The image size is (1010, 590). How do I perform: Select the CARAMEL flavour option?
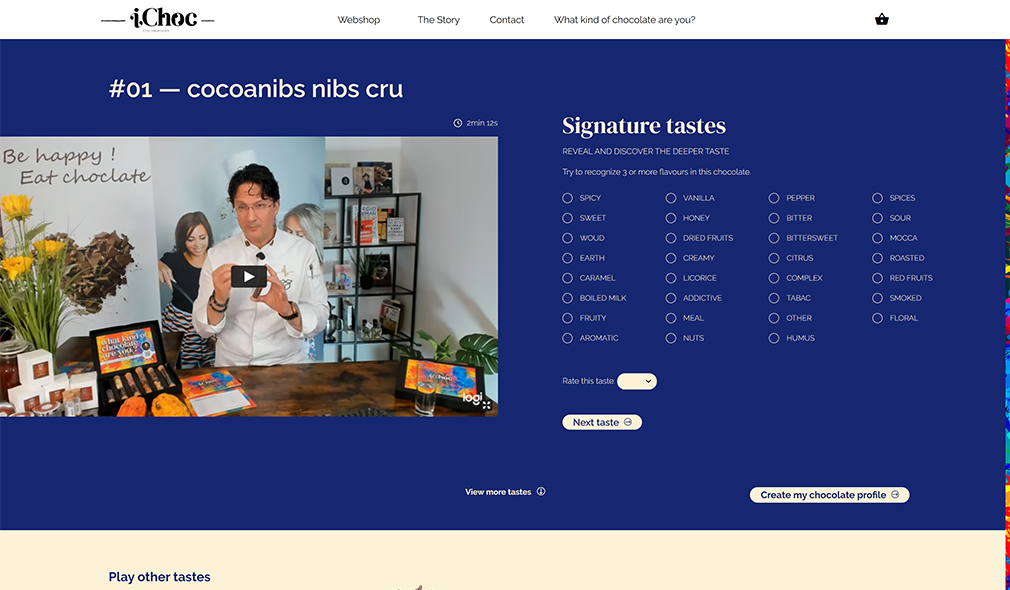567,278
